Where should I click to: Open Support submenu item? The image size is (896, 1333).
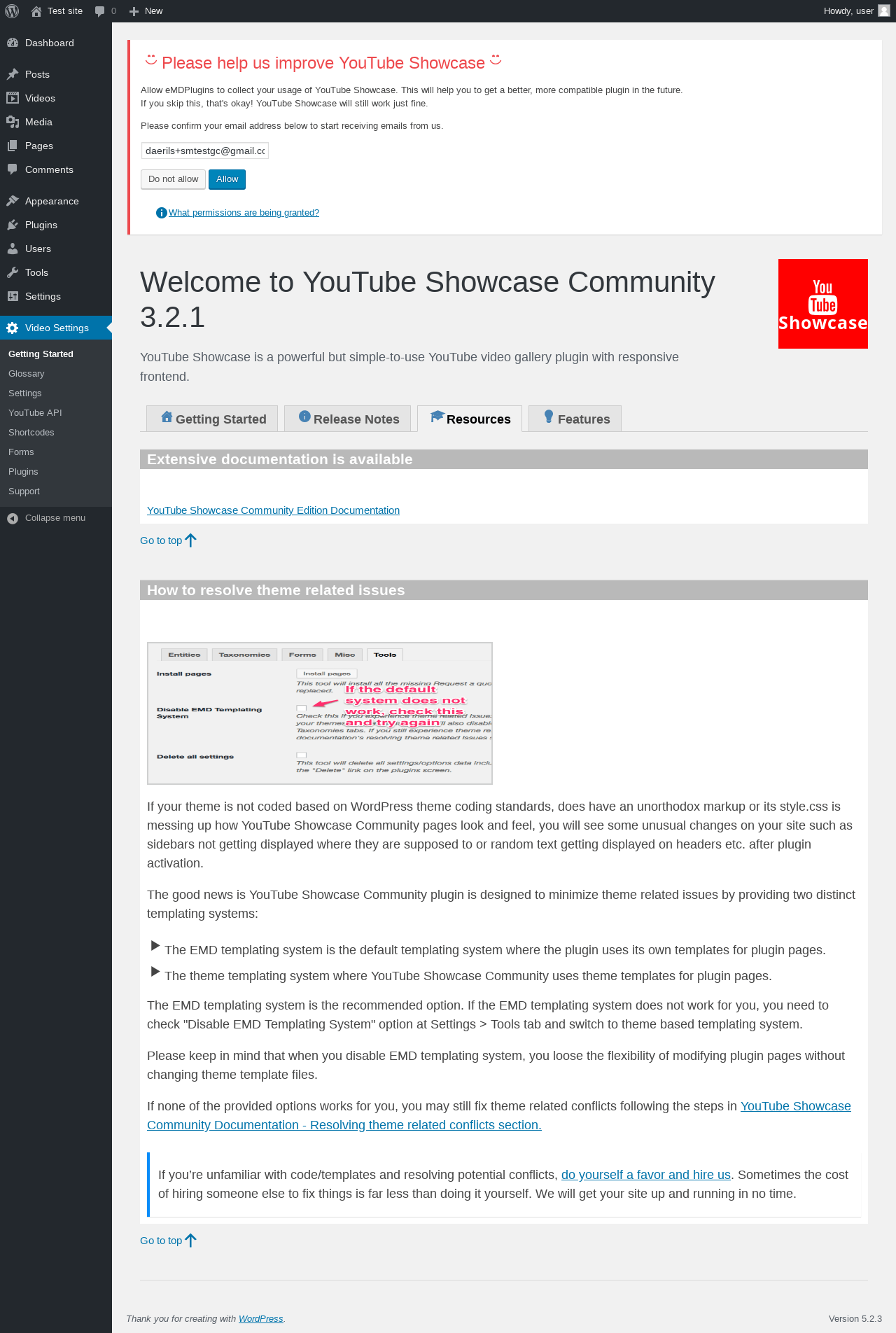point(24,491)
